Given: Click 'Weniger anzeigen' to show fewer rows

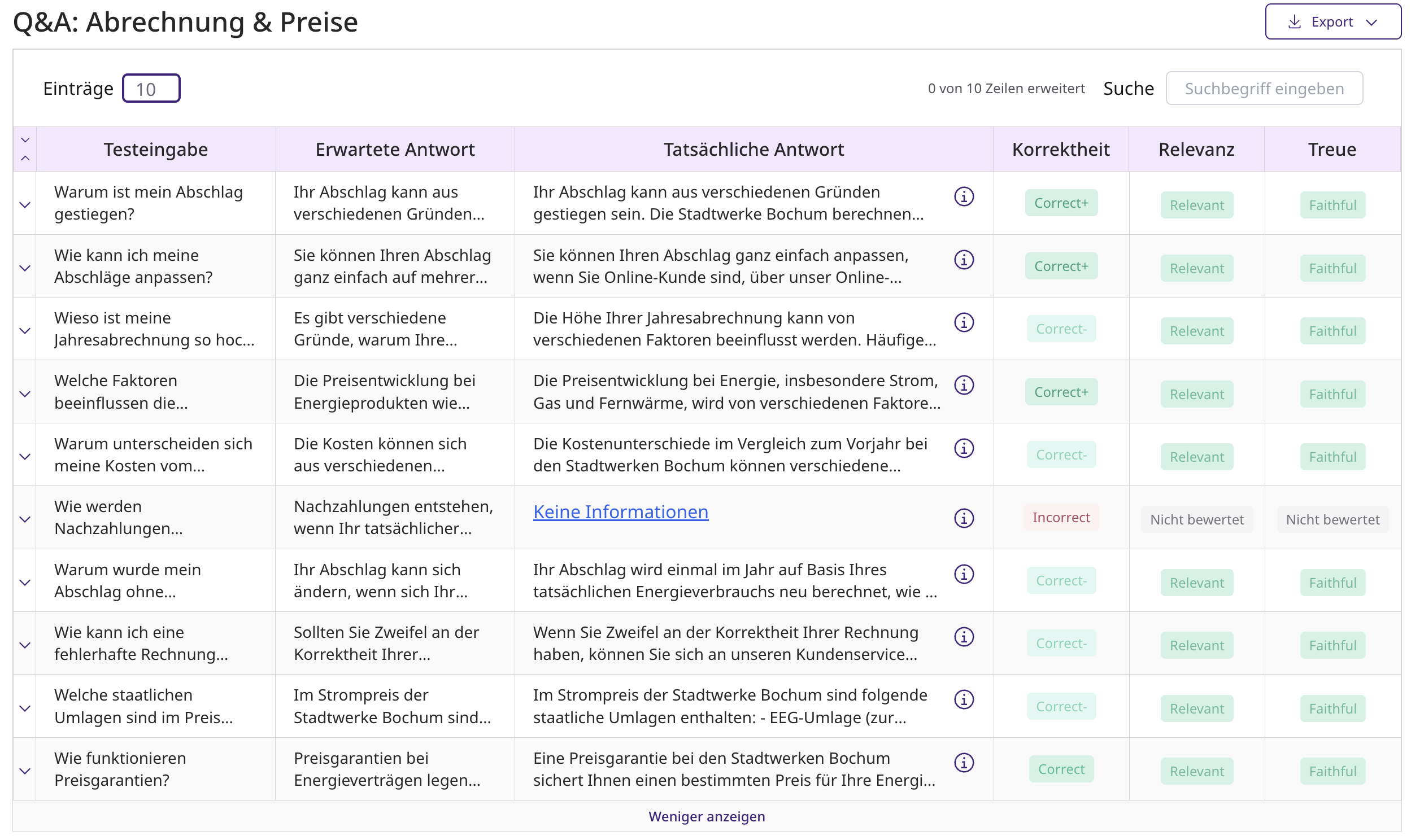Looking at the screenshot, I should pos(707,817).
